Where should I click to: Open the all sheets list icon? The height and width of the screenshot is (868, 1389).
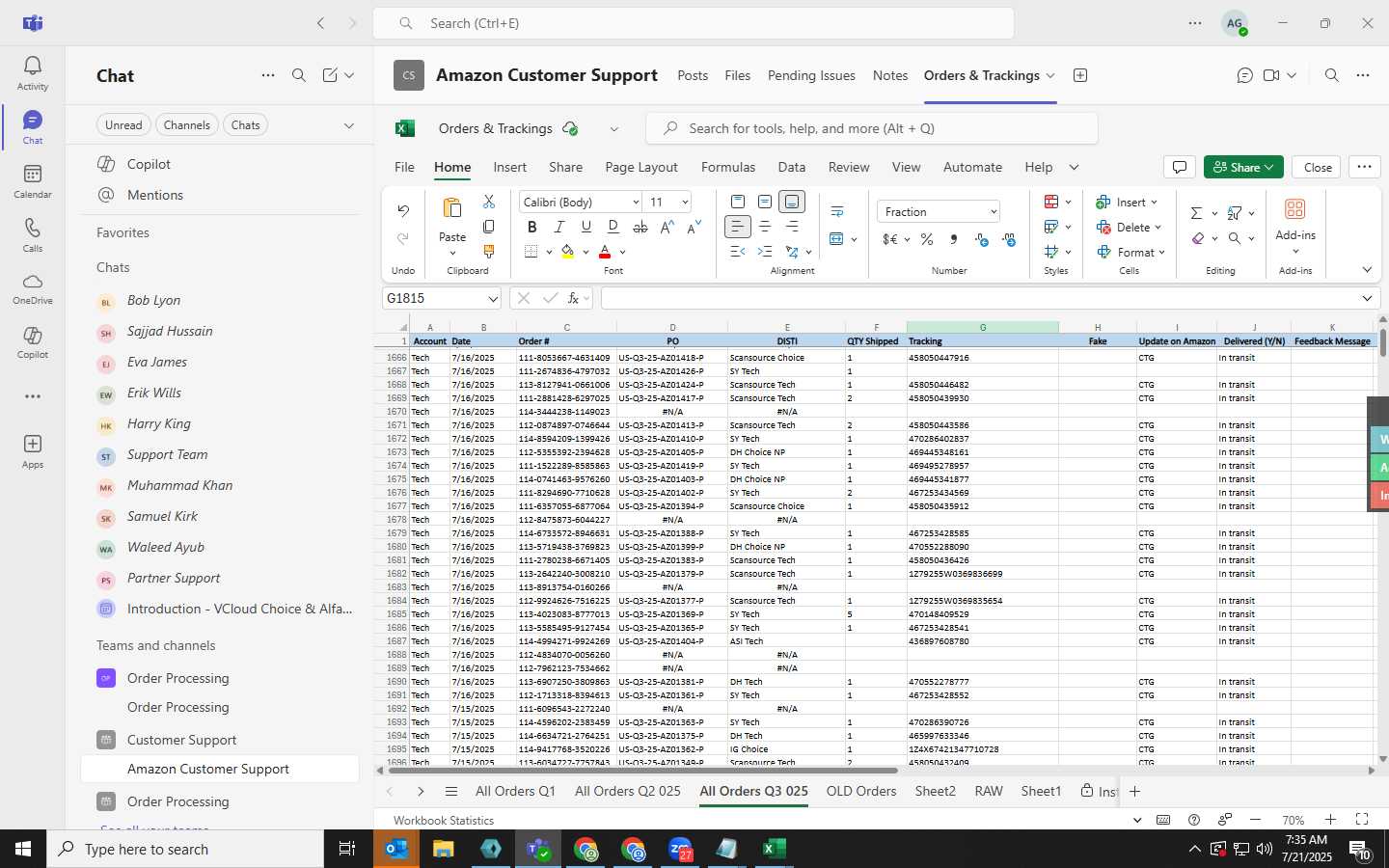click(450, 791)
